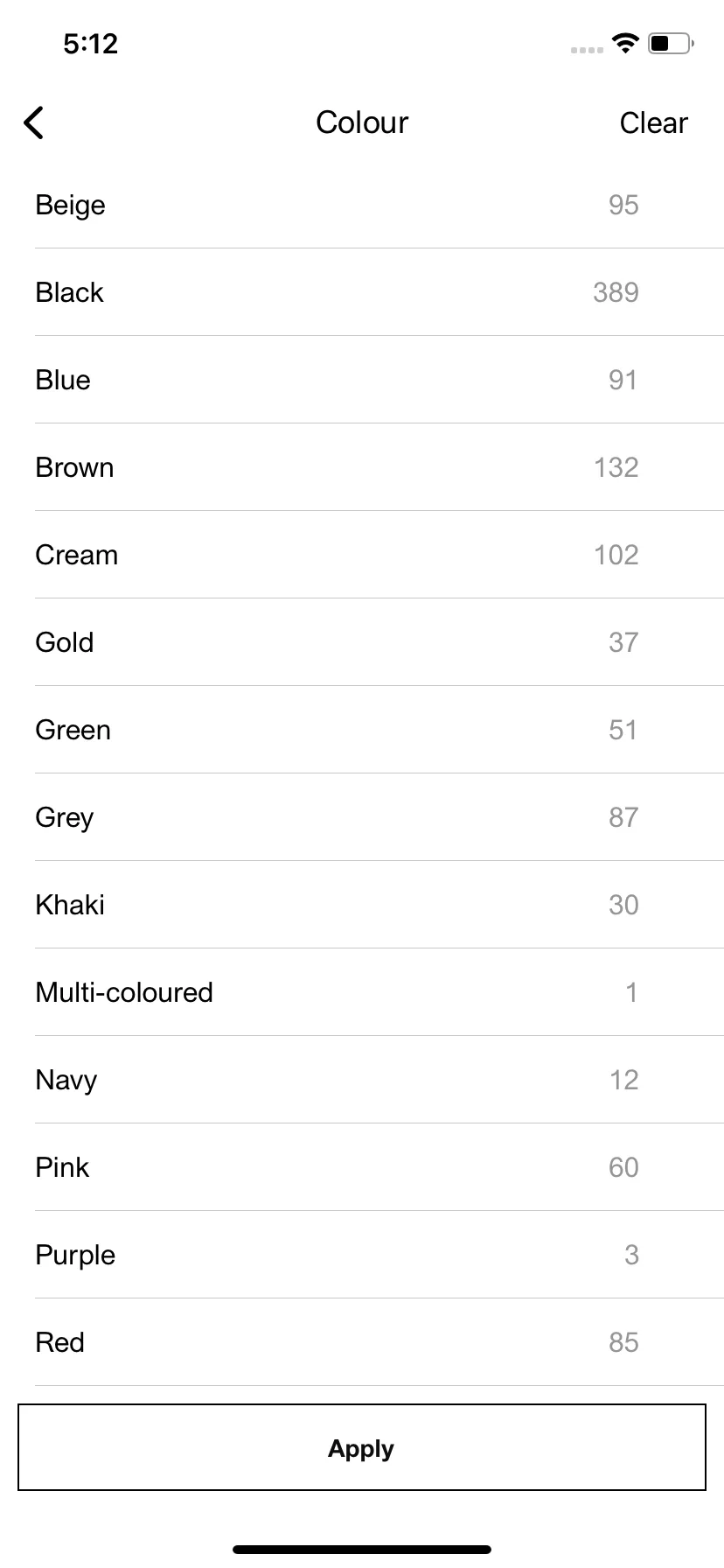Select Brown colour filter
The width and height of the screenshot is (724, 1568).
362,467
